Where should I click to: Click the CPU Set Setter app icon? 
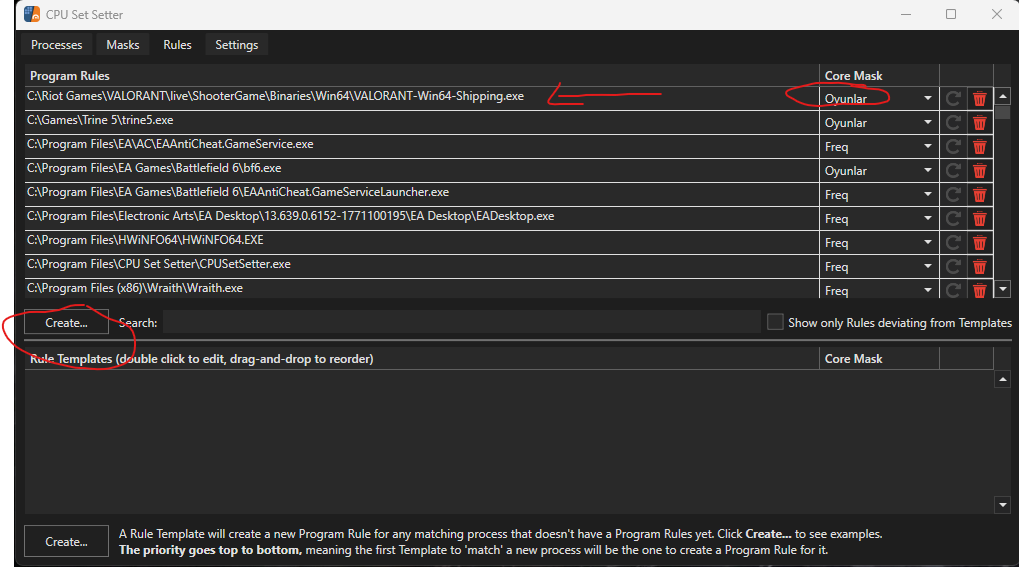pyautogui.click(x=32, y=14)
